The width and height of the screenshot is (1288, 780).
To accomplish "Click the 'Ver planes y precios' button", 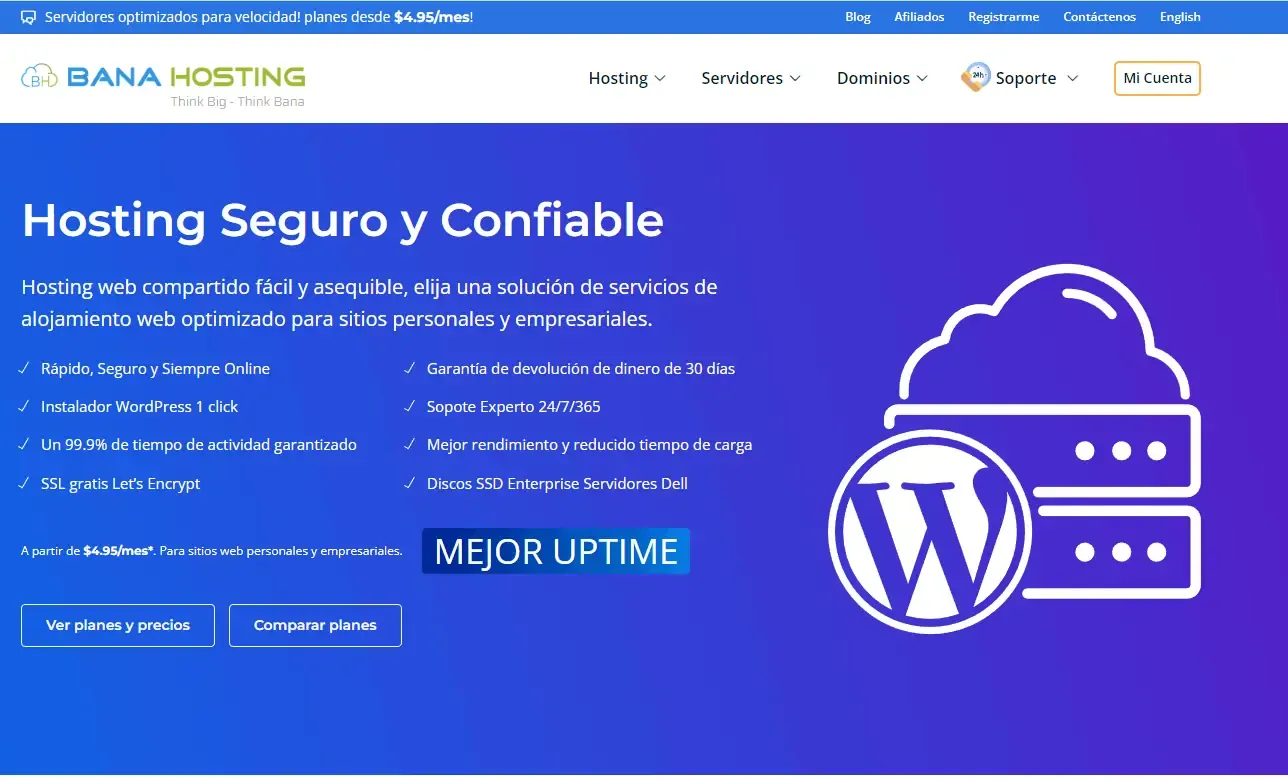I will click(117, 625).
